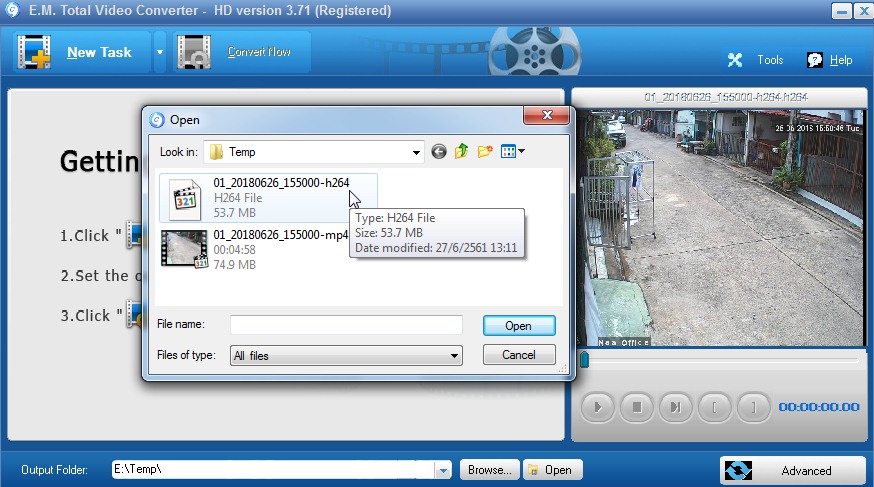Step to next frame in preview
The width and height of the screenshot is (874, 487).
676,407
